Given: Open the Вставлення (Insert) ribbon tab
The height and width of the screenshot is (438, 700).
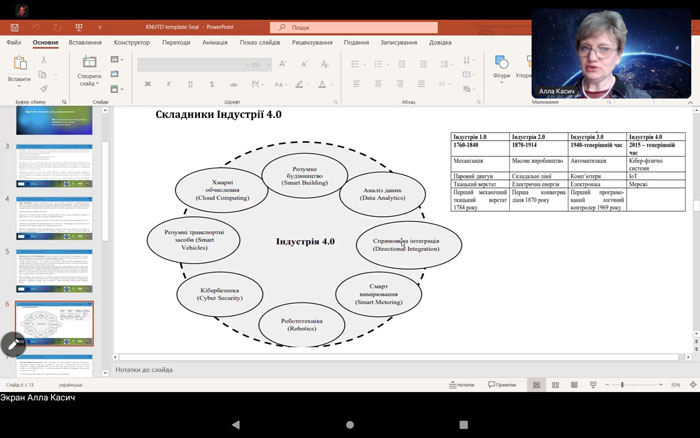Looking at the screenshot, I should pos(85,43).
